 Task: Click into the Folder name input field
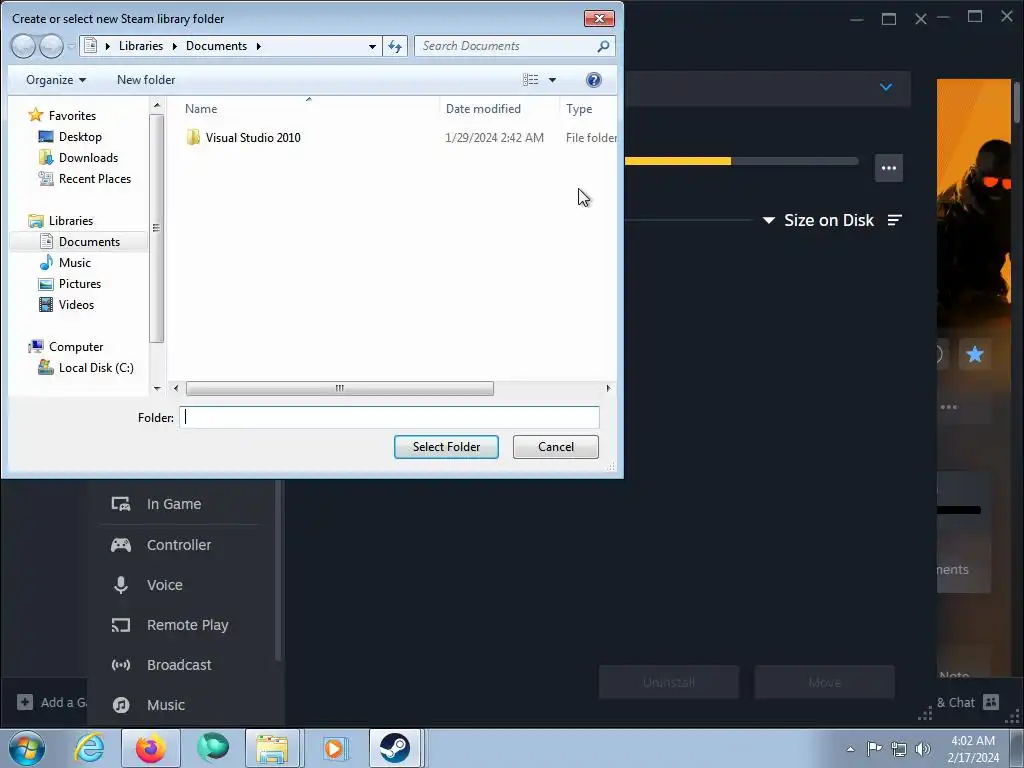click(389, 417)
